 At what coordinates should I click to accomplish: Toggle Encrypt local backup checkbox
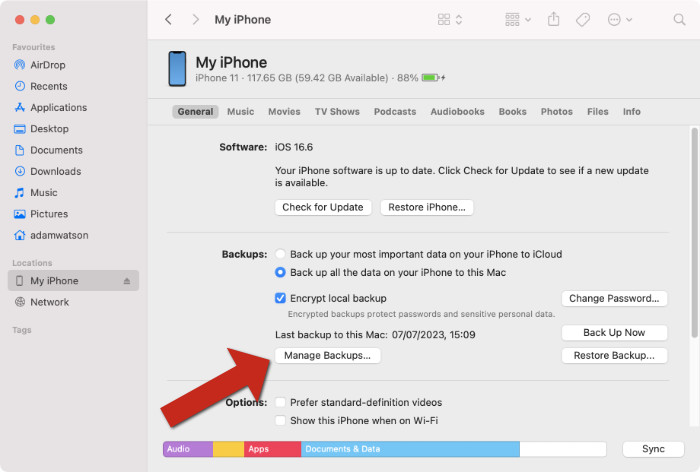(280, 298)
